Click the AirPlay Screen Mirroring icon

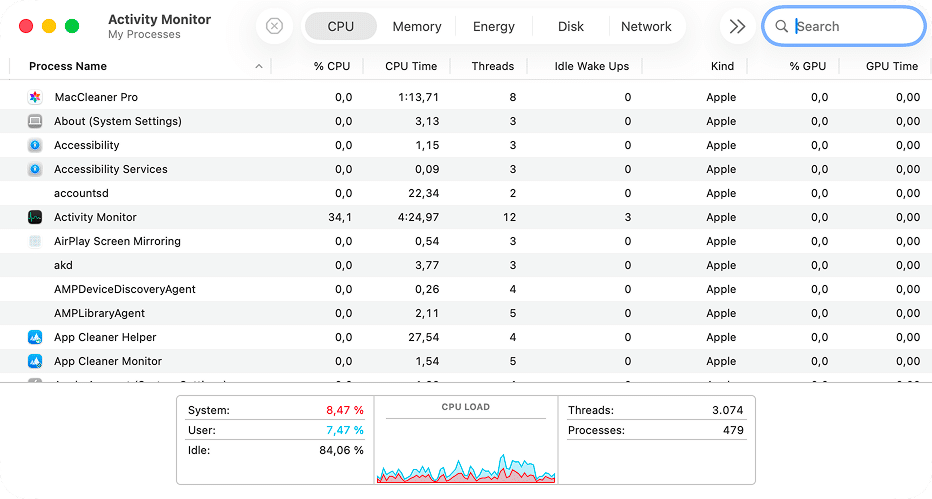35,241
